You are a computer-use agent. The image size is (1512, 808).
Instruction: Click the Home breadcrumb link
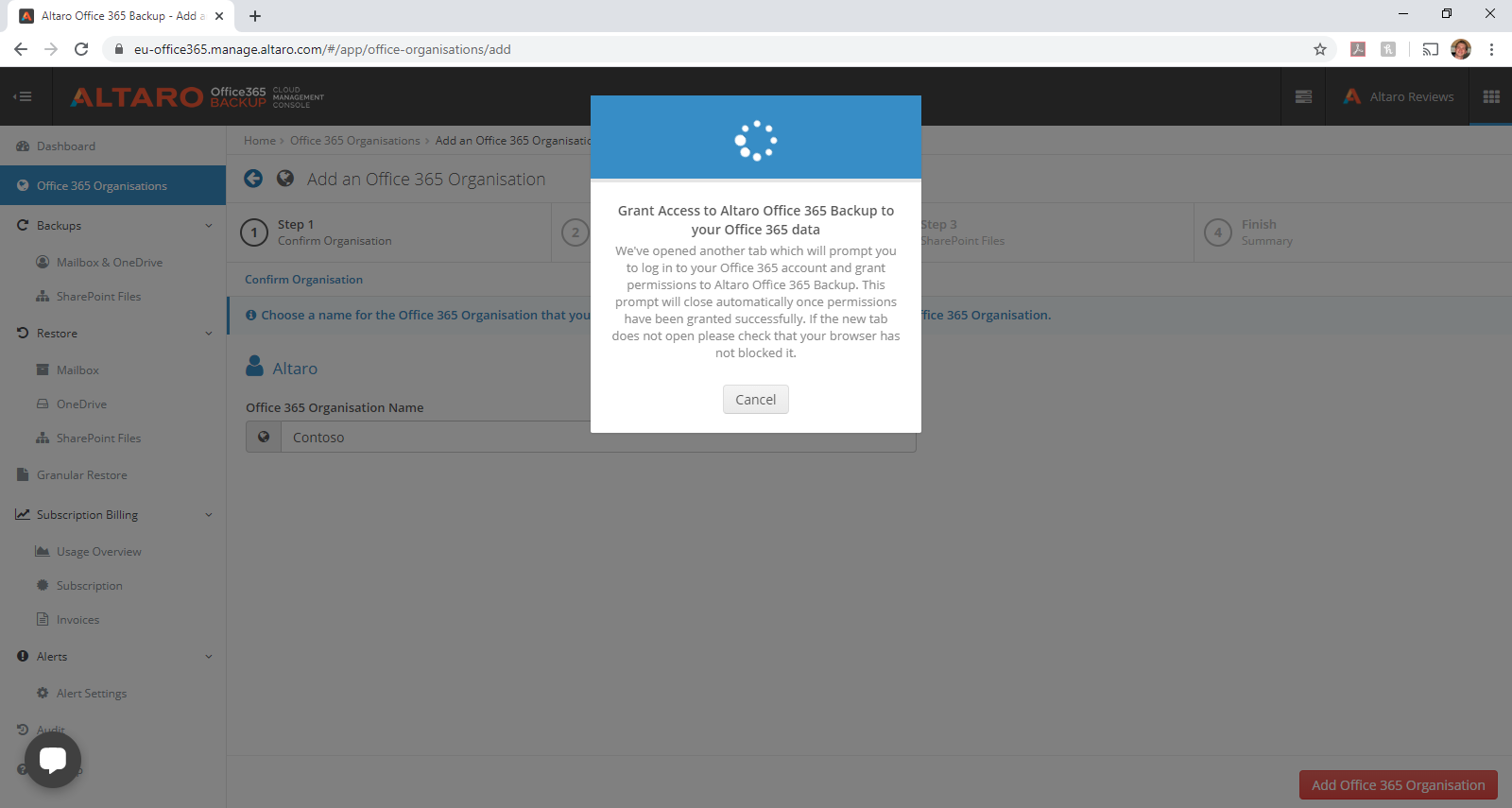coord(260,141)
